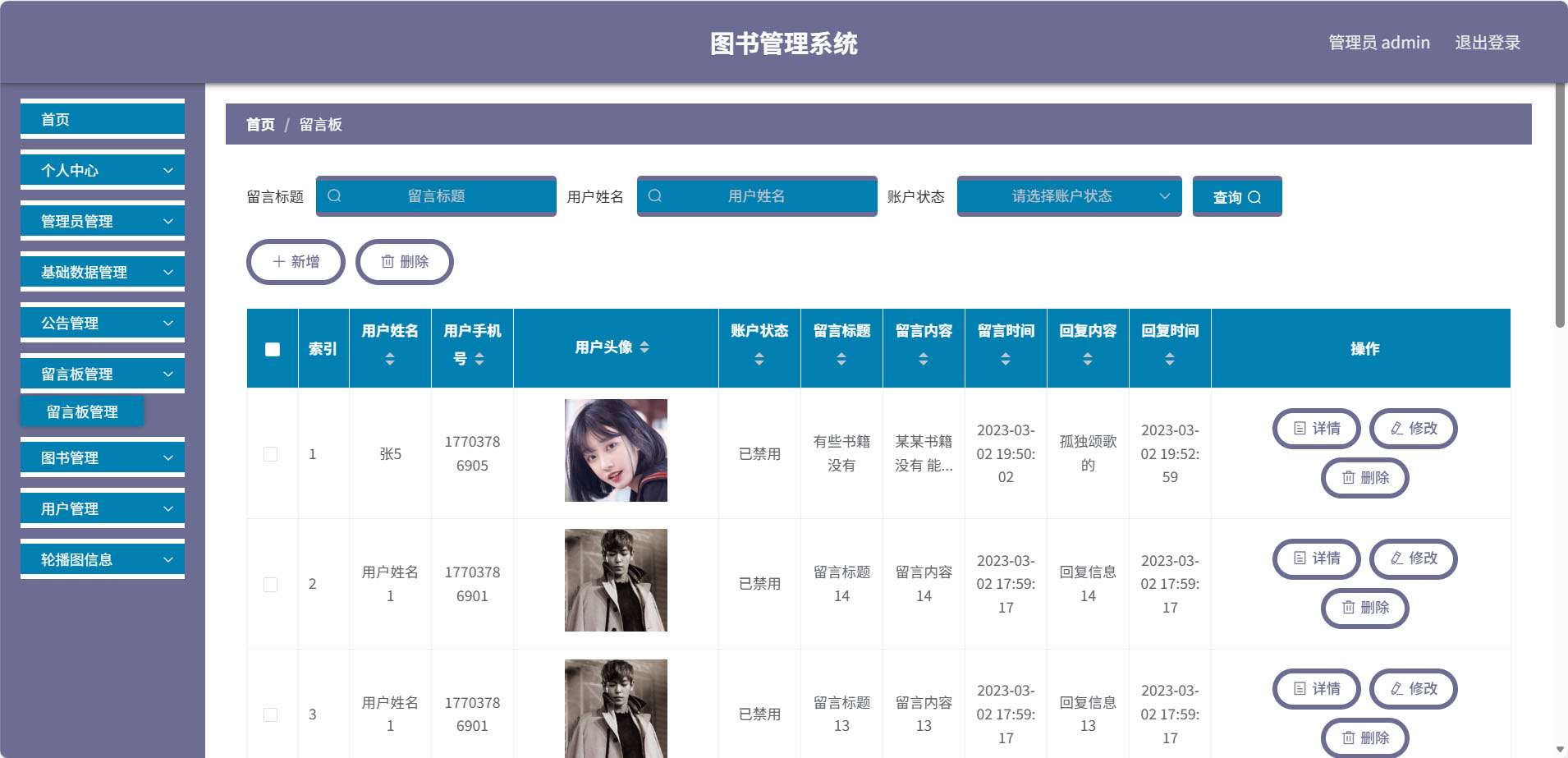Expand 公告管理 sidebar menu

click(103, 323)
